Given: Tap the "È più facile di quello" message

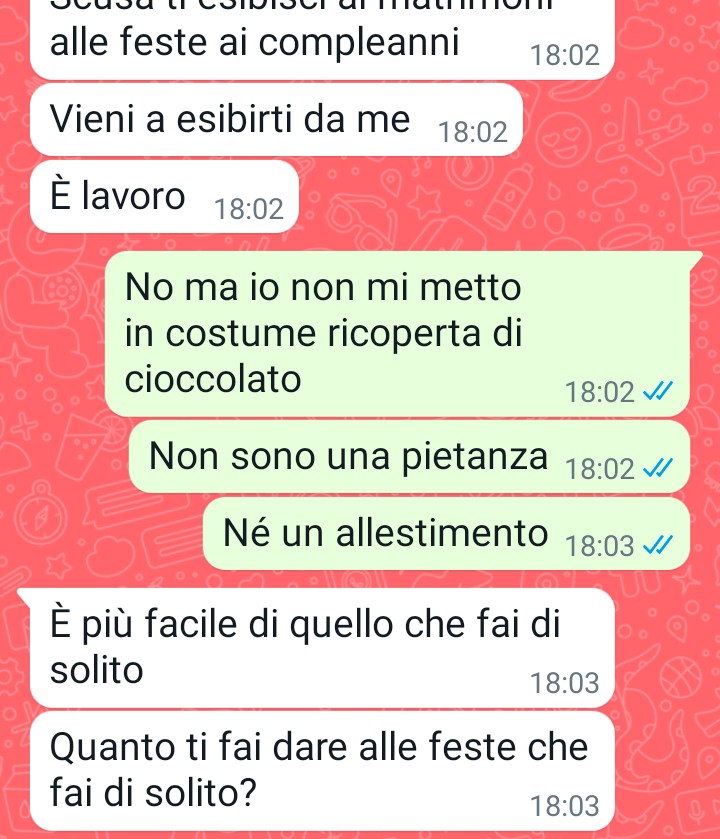Looking at the screenshot, I should point(322,647).
